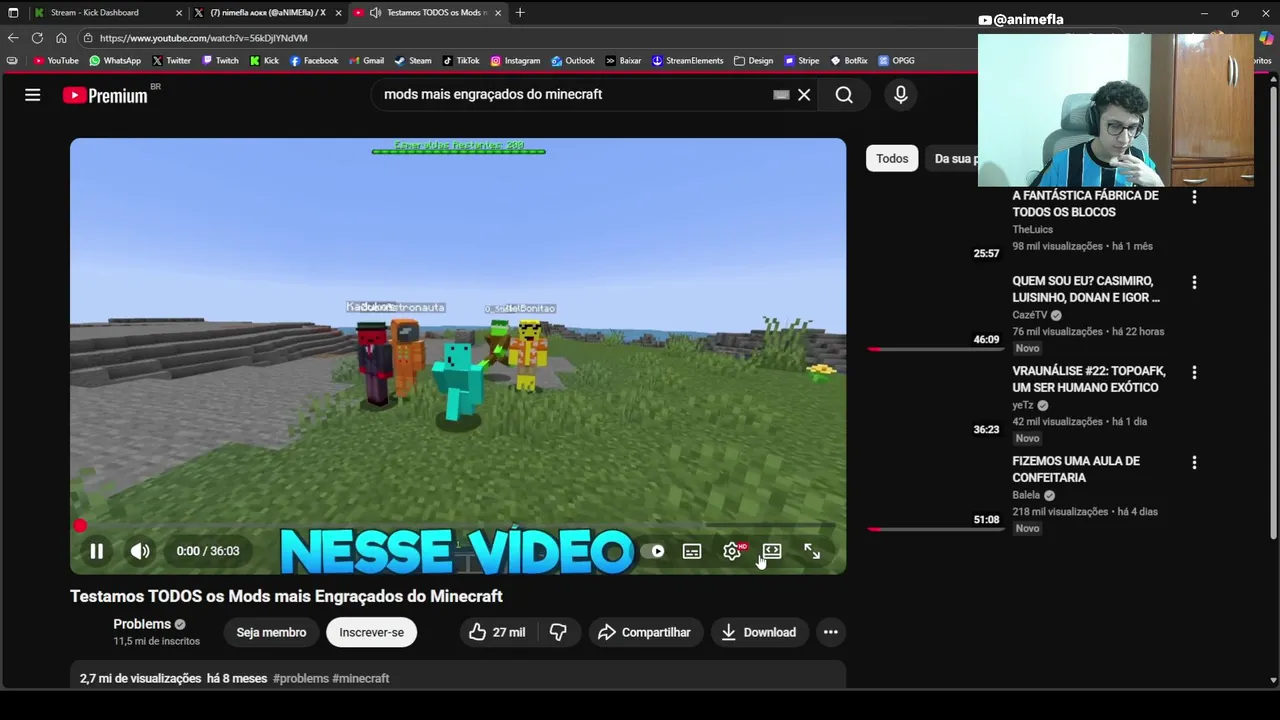Open 'FIZEMOS UMA AULA DE CONFEITARIA' video
This screenshot has height=720, width=1280.
point(1076,469)
